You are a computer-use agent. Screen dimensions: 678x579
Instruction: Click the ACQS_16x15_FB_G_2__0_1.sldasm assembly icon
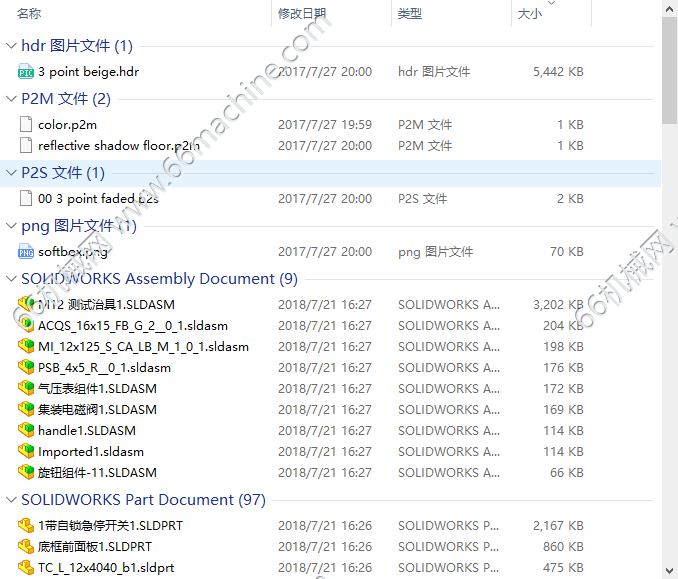click(26, 325)
